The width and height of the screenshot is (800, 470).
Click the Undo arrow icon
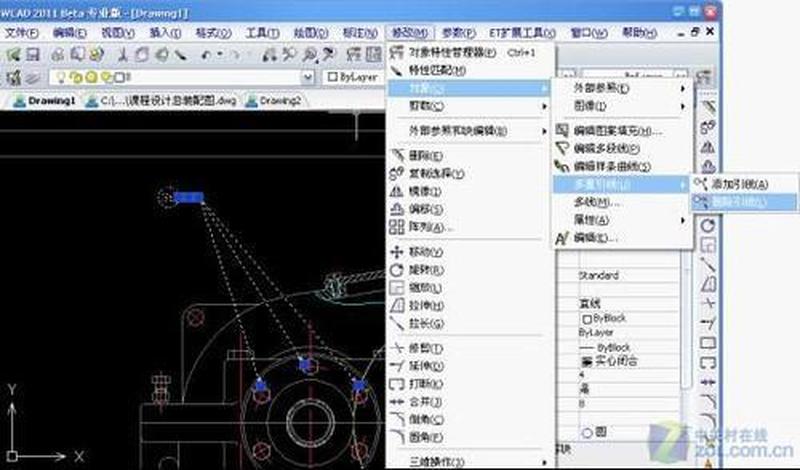(x=205, y=54)
